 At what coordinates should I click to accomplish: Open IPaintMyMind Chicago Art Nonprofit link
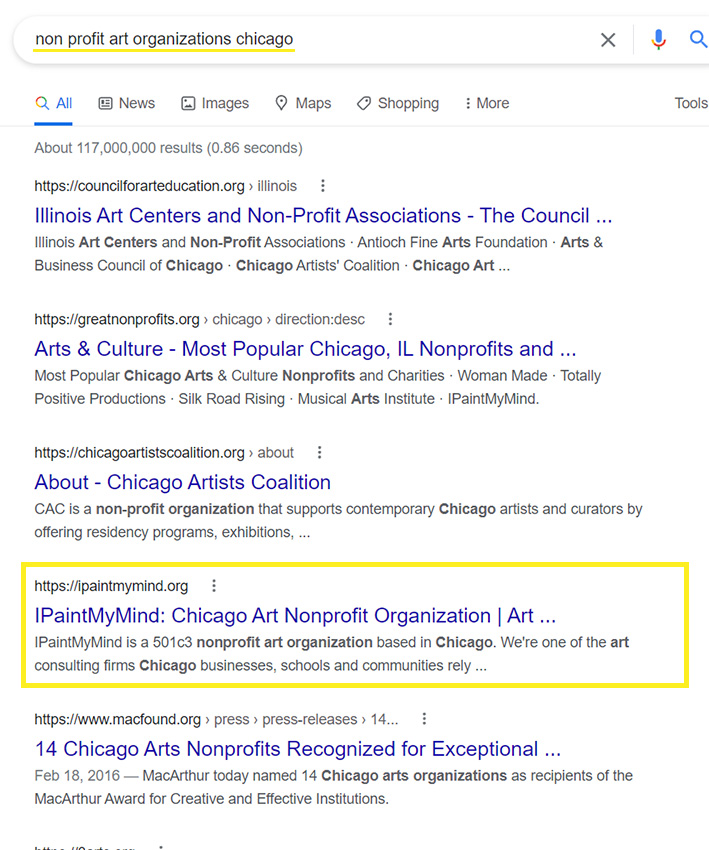point(295,615)
